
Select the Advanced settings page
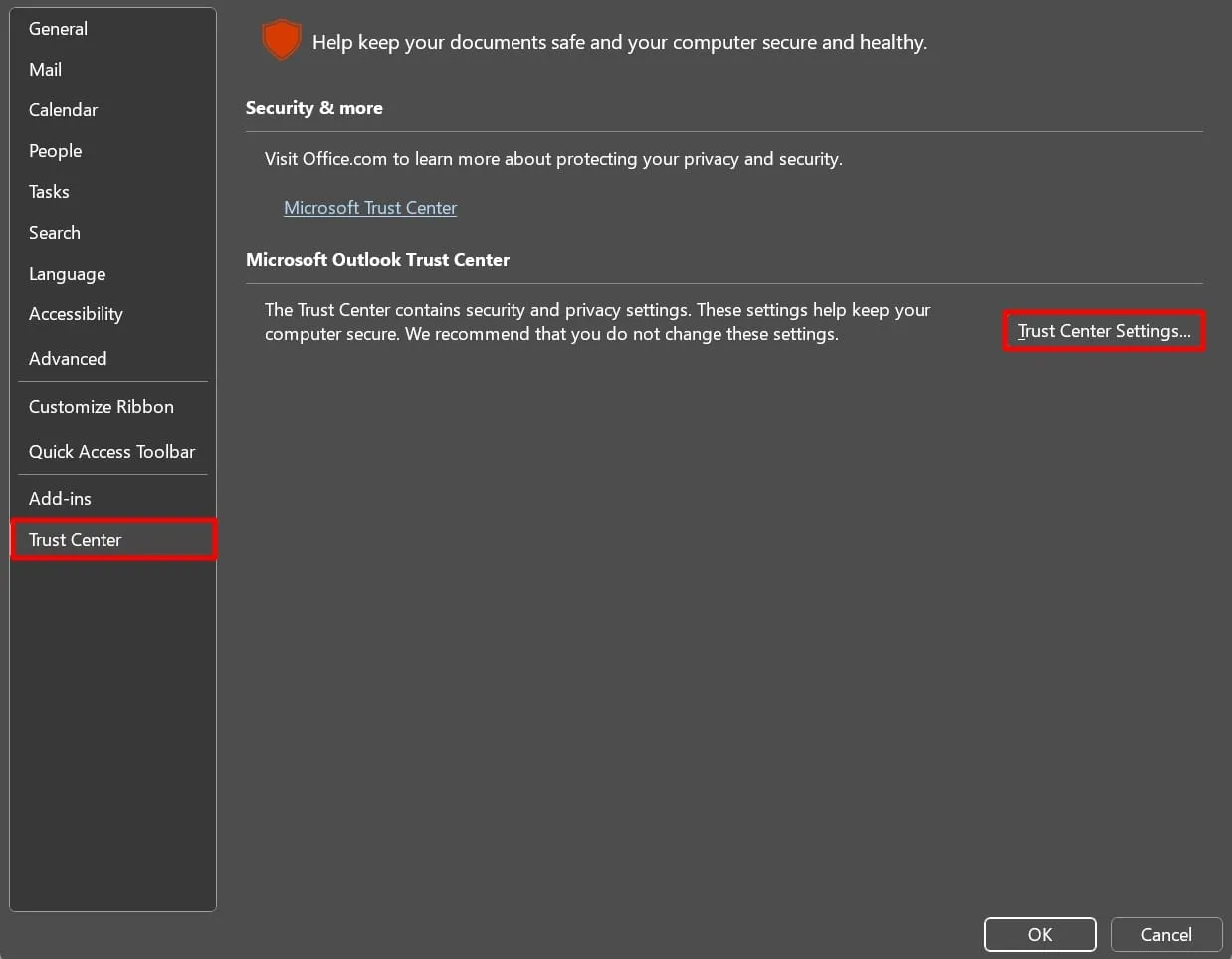point(68,358)
